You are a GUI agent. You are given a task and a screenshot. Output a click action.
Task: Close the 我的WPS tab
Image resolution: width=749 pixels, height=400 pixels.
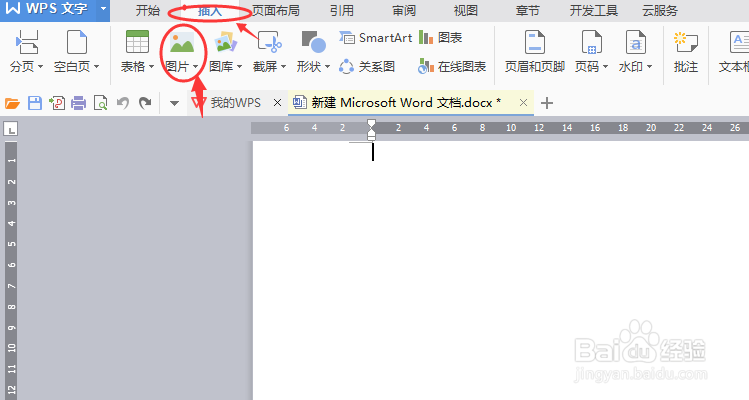[278, 102]
